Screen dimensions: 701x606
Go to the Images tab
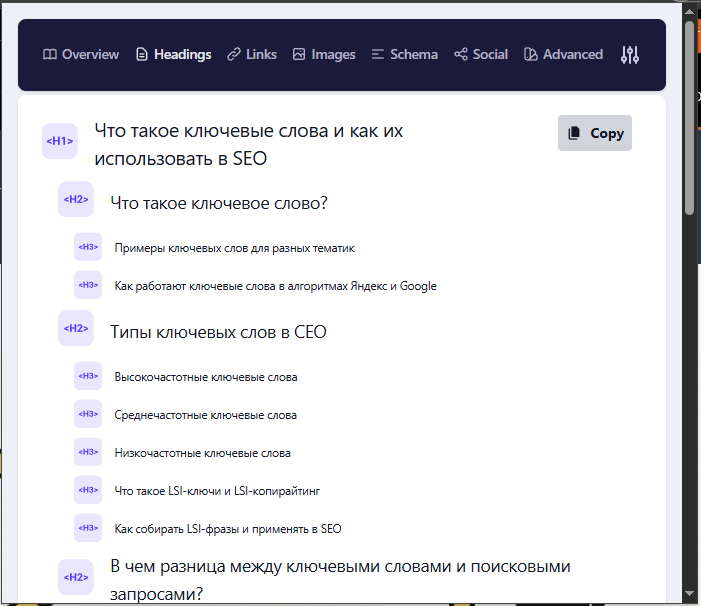pos(324,55)
